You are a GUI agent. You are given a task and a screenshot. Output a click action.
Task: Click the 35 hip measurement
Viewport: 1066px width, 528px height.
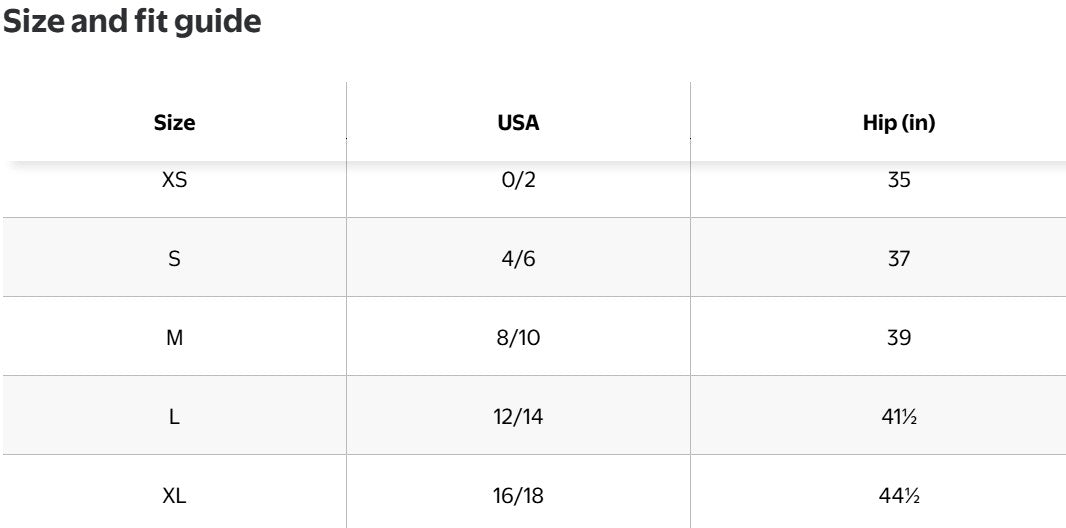(898, 181)
